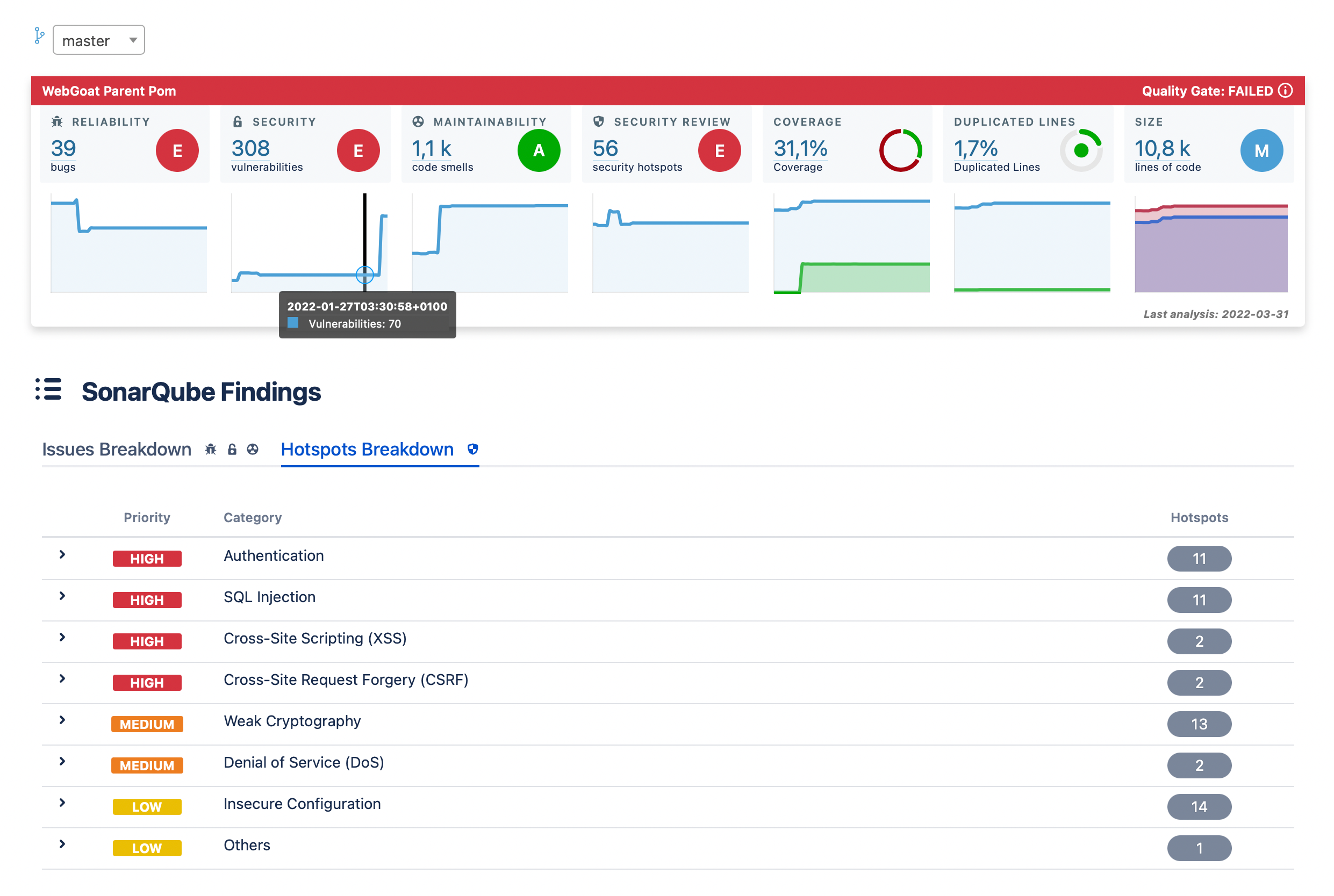Image resolution: width=1334 pixels, height=896 pixels.
Task: Click the shield icon beside Hotspots Breakdown
Action: [473, 449]
